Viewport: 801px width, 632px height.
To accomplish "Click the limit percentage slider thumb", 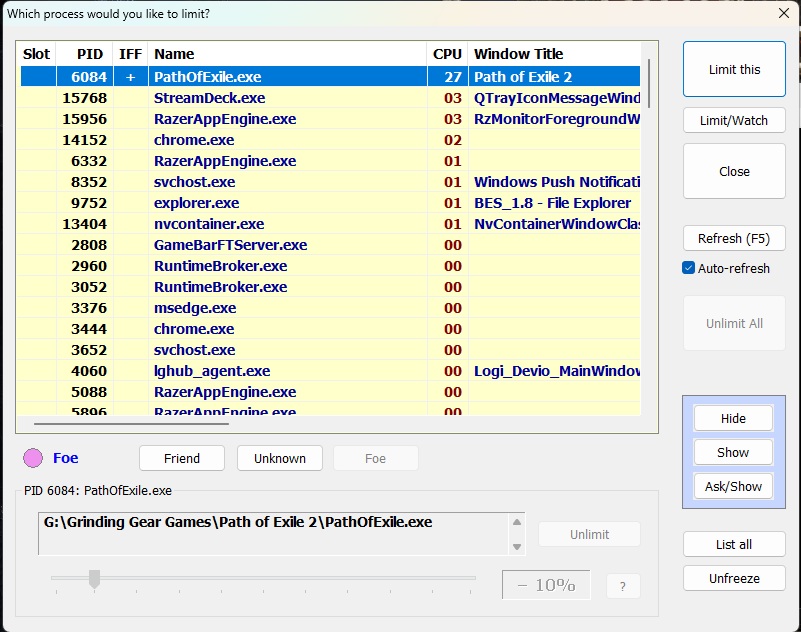I will [95, 579].
